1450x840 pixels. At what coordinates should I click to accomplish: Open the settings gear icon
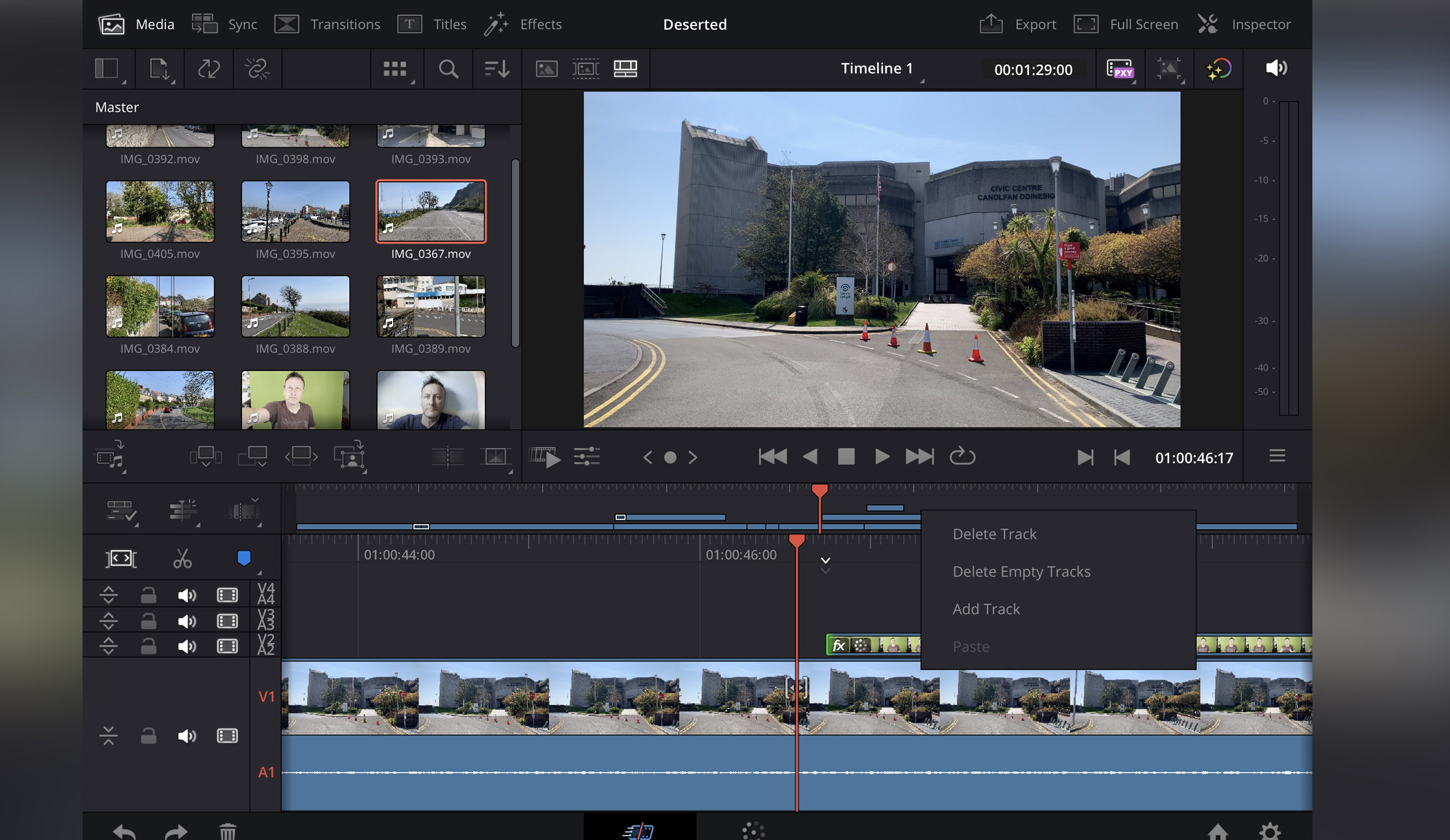[x=1270, y=831]
